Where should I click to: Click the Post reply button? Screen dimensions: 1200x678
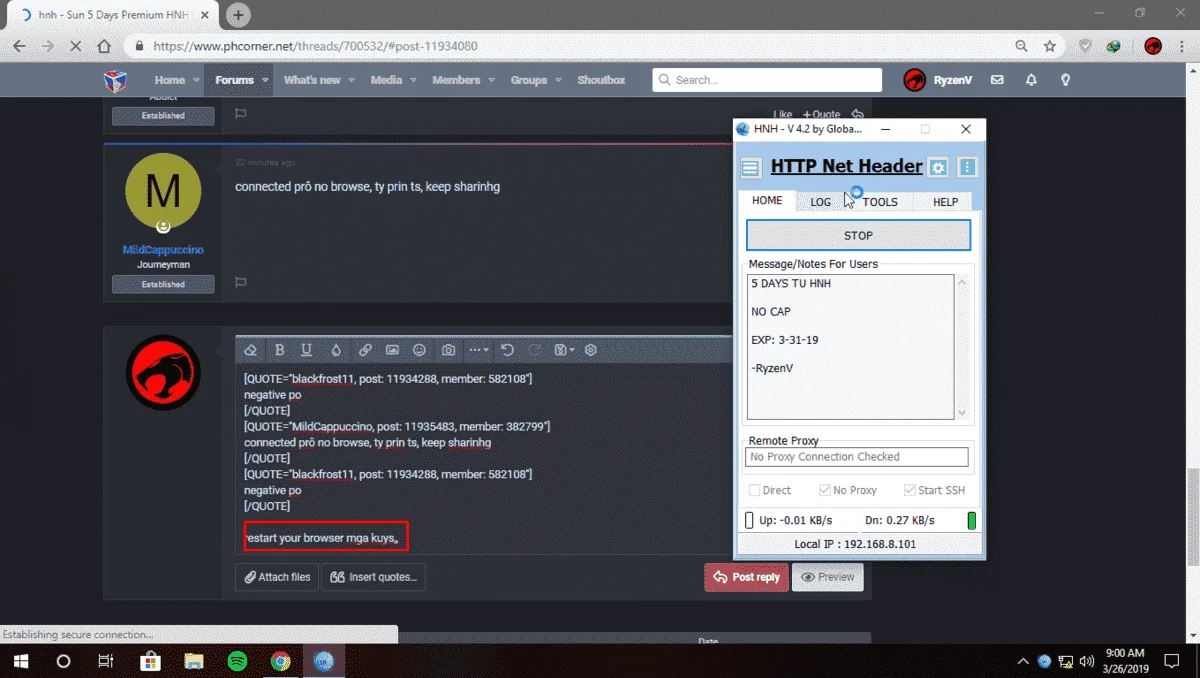[746, 577]
